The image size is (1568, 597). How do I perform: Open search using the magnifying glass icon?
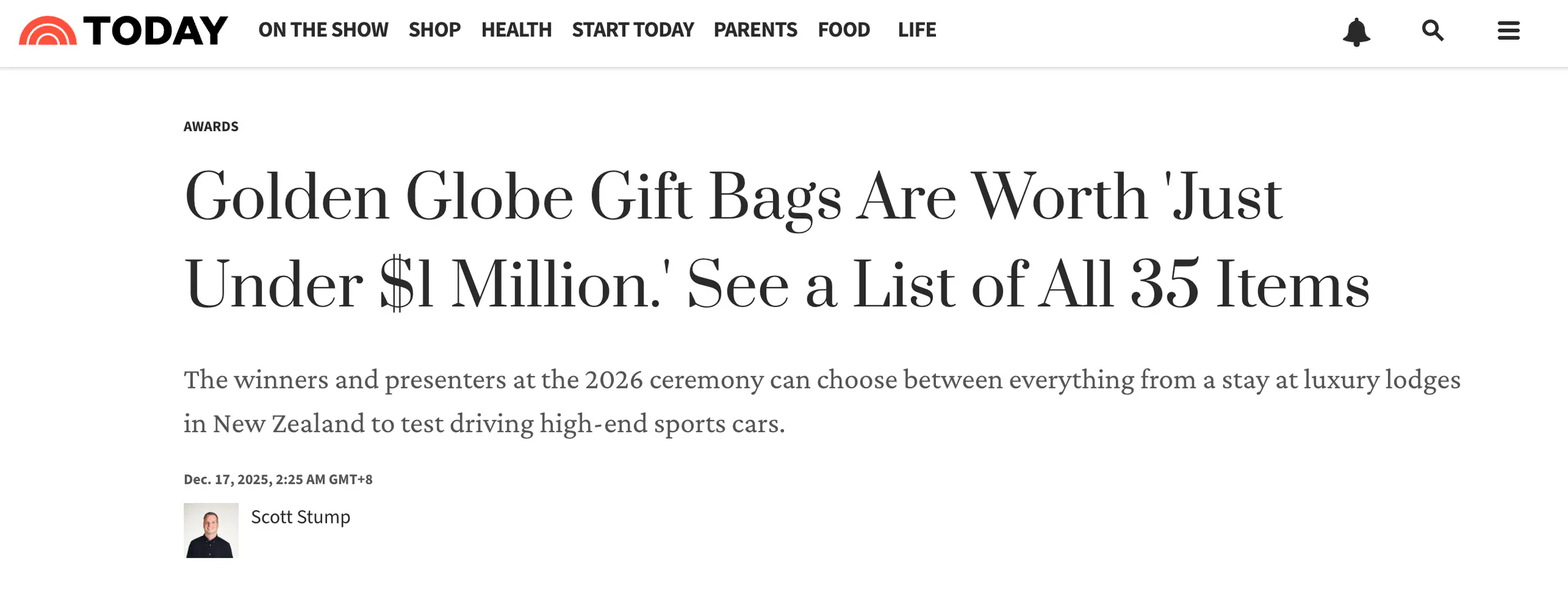[1432, 31]
